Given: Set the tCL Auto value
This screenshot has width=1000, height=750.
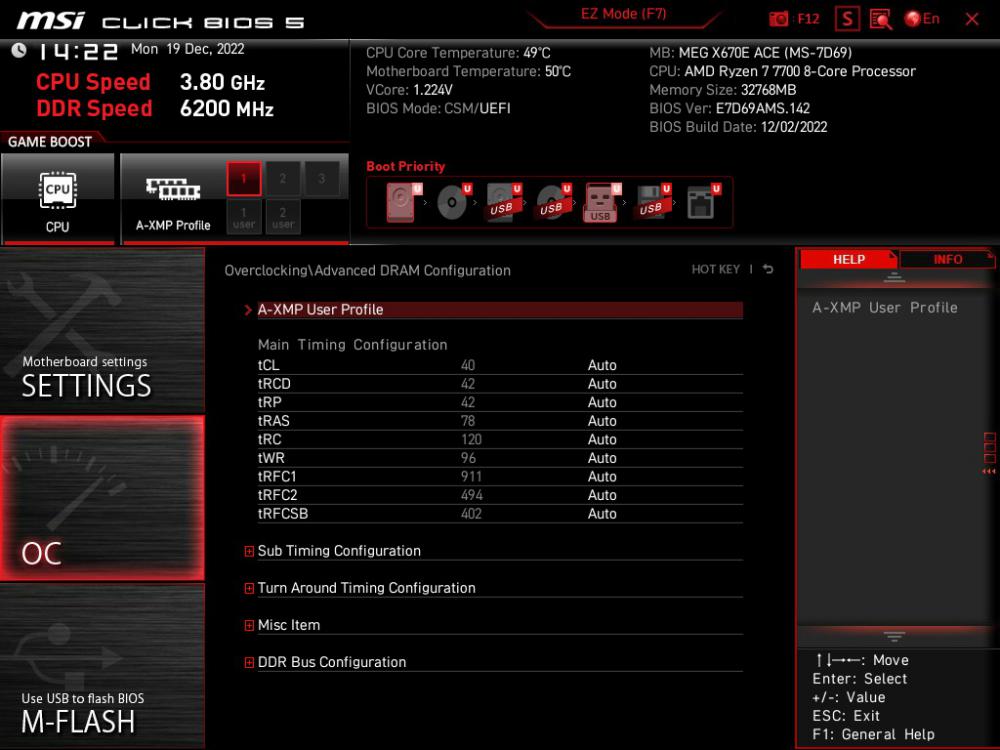Looking at the screenshot, I should (601, 365).
